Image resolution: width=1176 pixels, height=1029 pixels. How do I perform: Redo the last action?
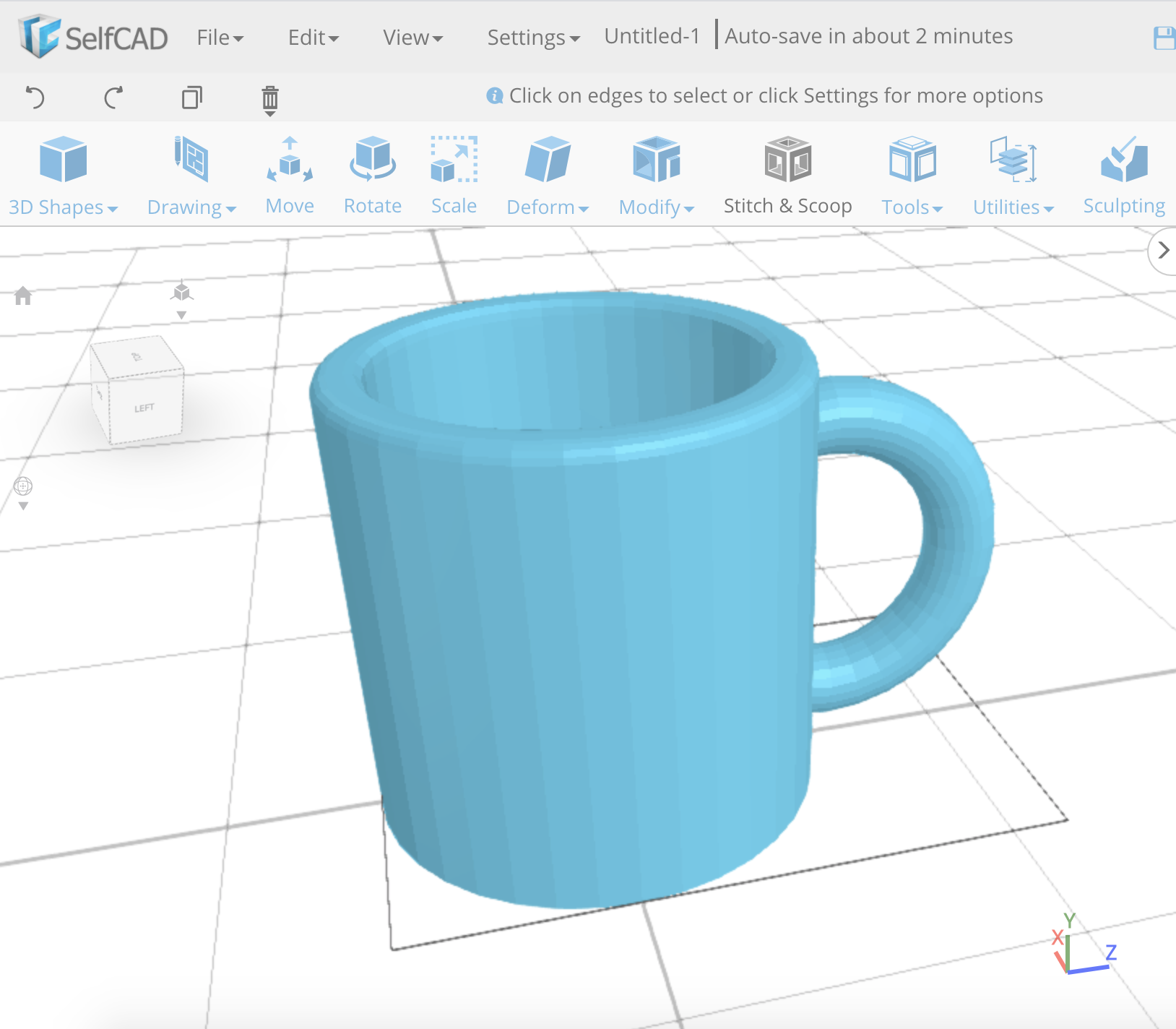[x=113, y=97]
